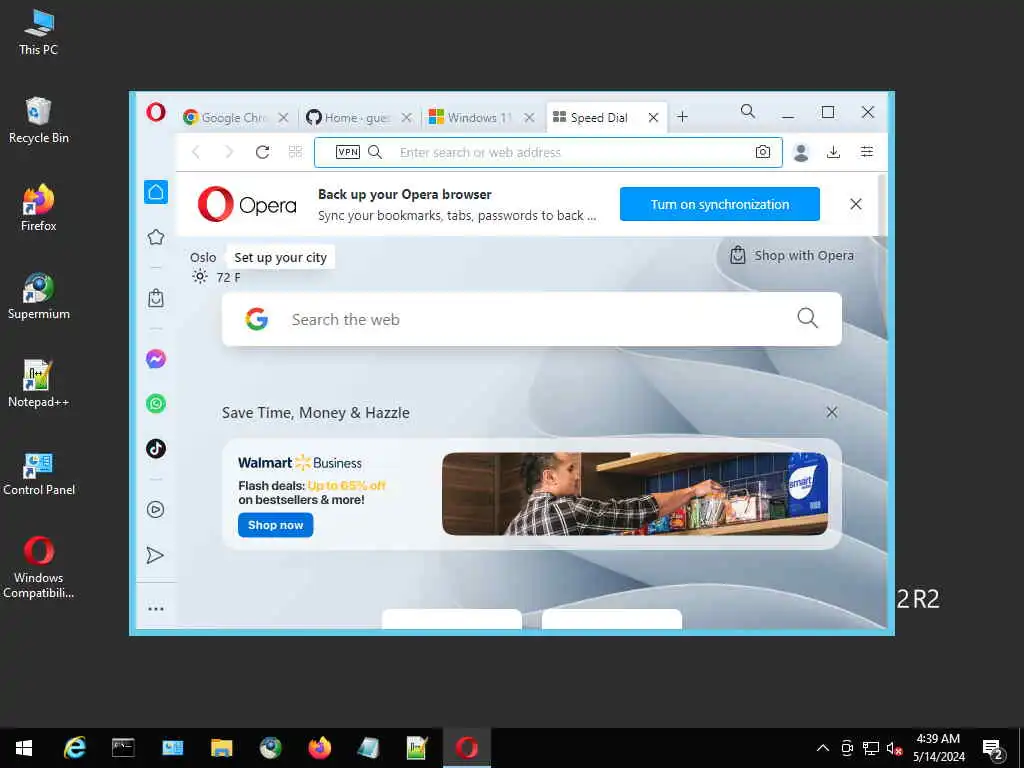Close the GitHub Home tab
The width and height of the screenshot is (1024, 768).
click(x=406, y=118)
